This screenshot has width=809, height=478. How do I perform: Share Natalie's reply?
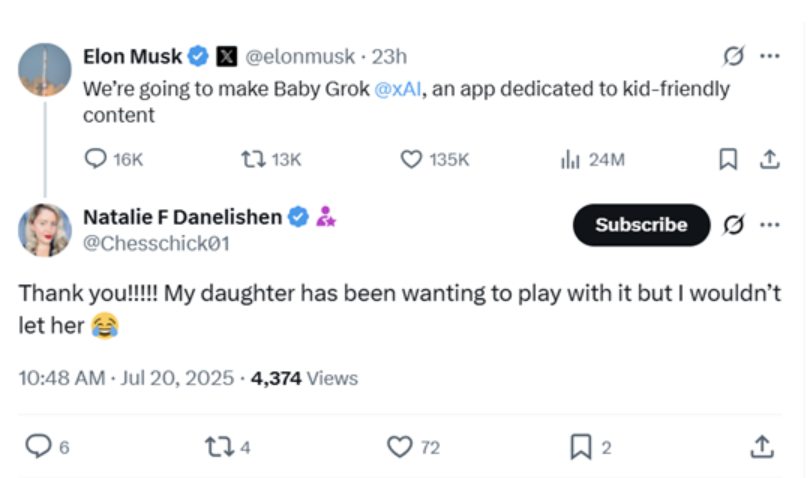point(762,447)
